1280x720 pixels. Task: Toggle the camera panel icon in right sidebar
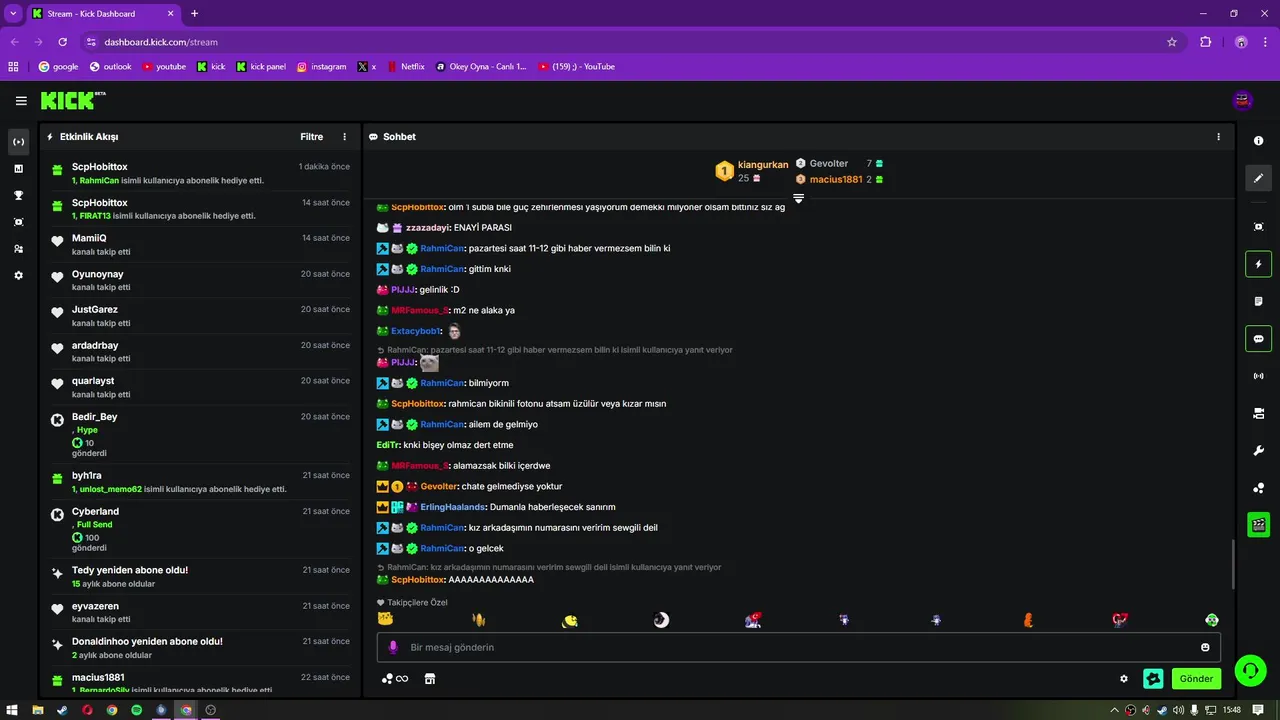(1259, 413)
